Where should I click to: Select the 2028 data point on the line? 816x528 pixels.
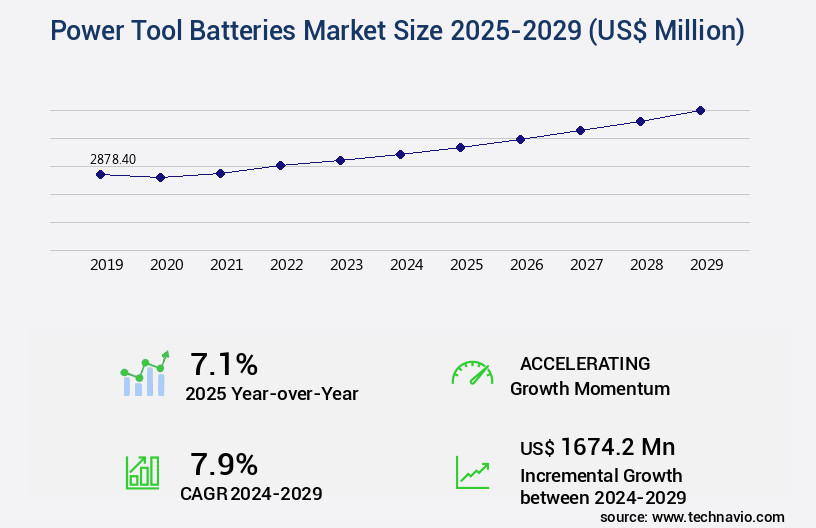[x=640, y=121]
